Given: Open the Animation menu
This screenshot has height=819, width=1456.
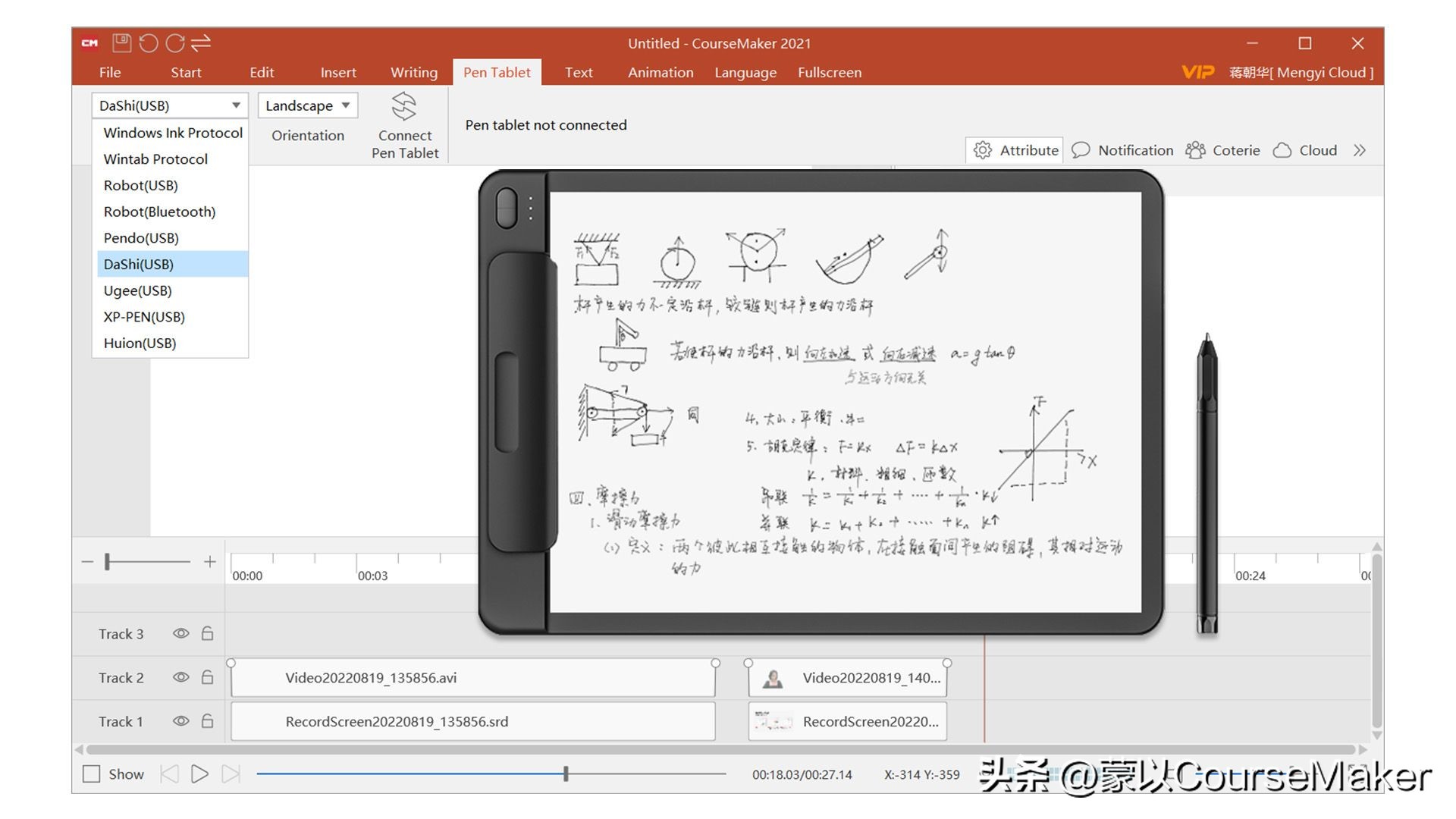Looking at the screenshot, I should point(660,72).
